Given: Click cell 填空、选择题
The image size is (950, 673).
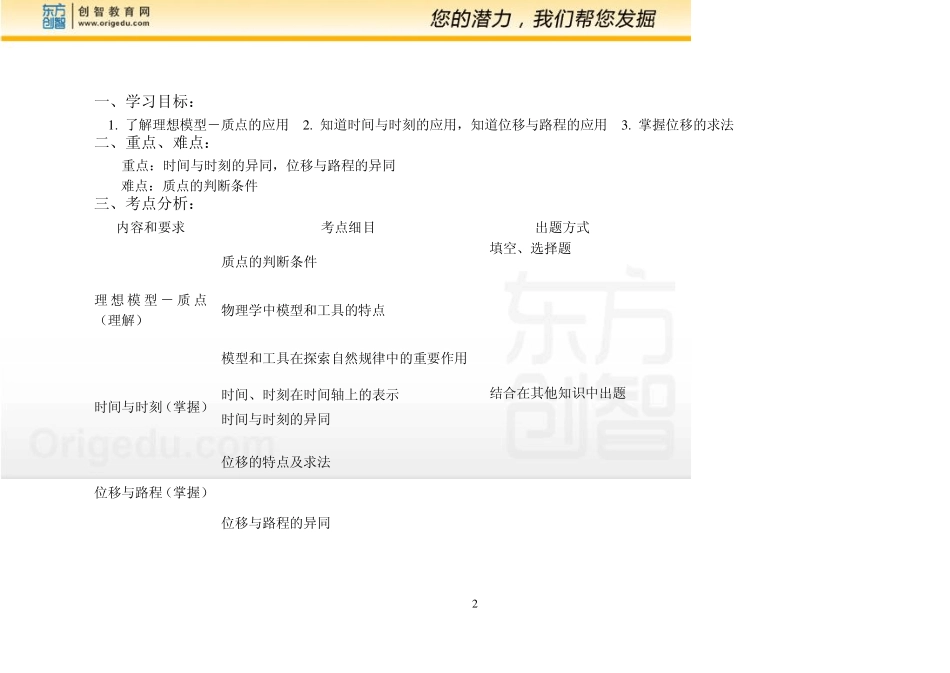Looking at the screenshot, I should (x=530, y=248).
